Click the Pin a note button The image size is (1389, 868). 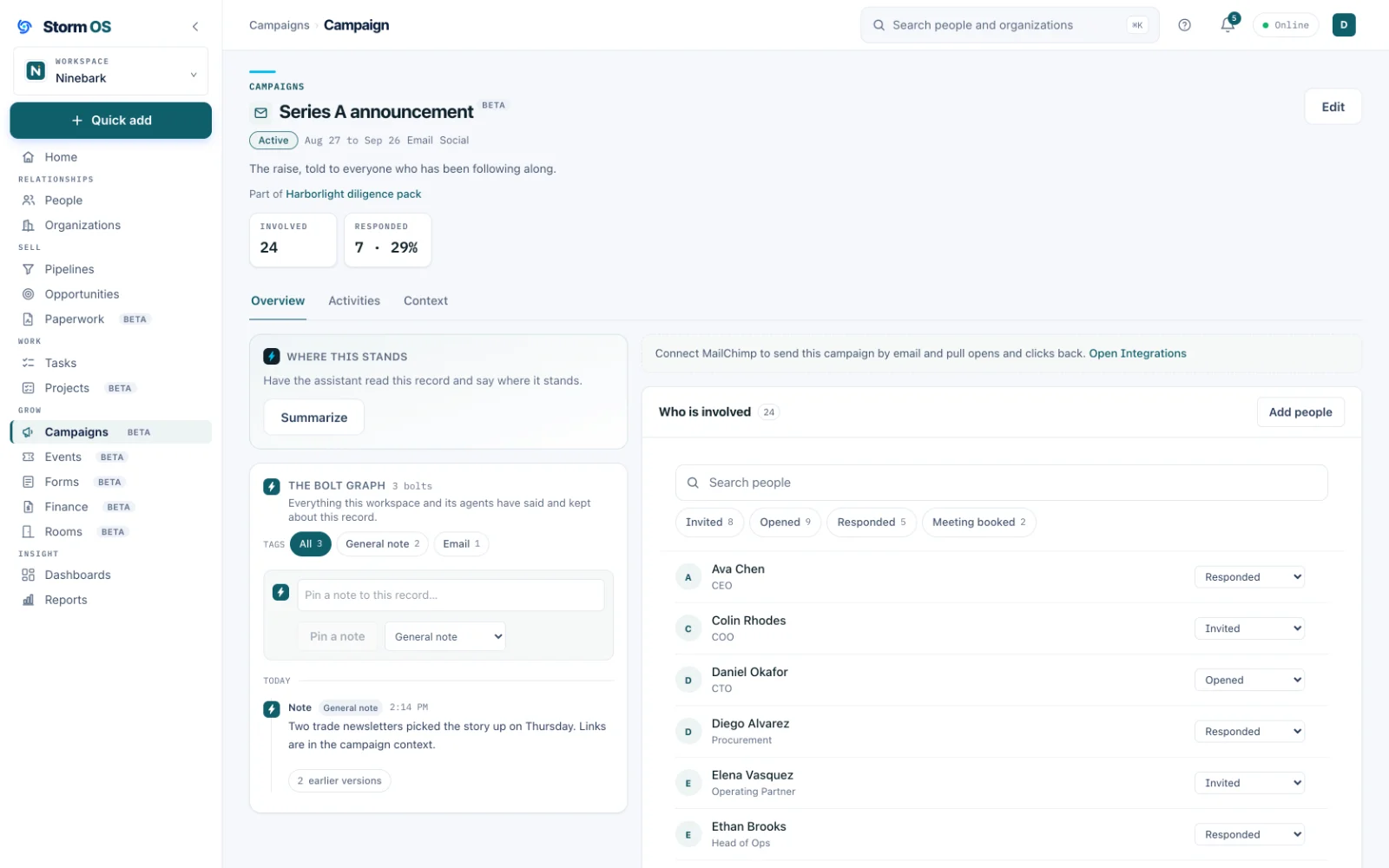[337, 636]
